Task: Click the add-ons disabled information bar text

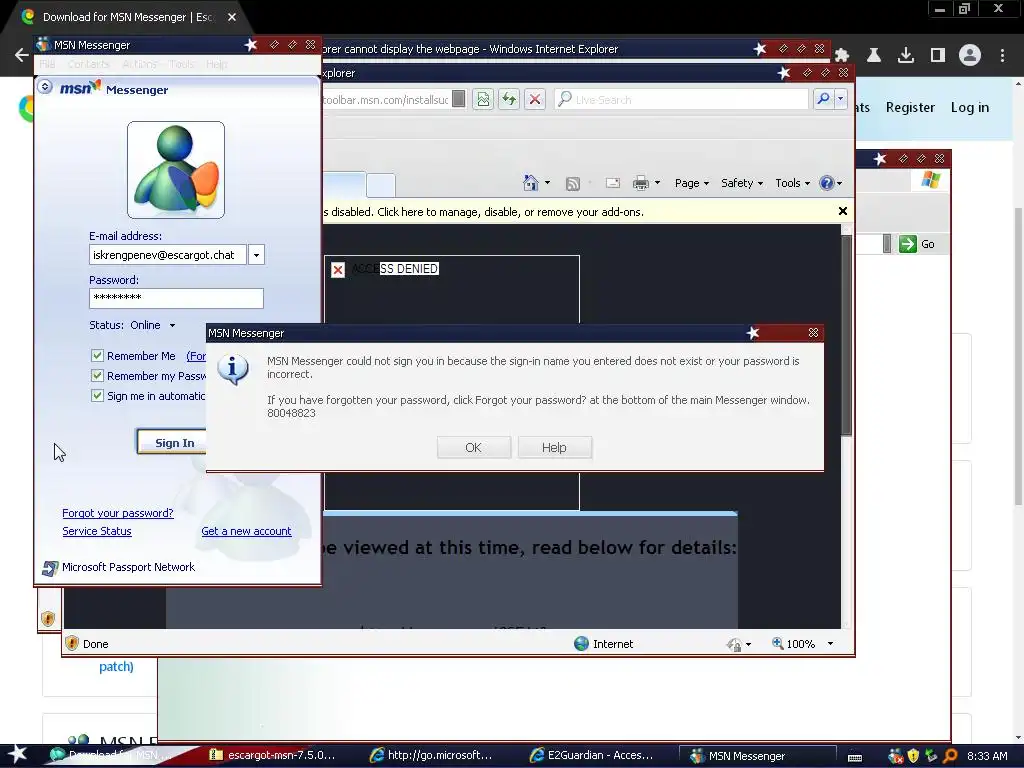Action: 483,212
